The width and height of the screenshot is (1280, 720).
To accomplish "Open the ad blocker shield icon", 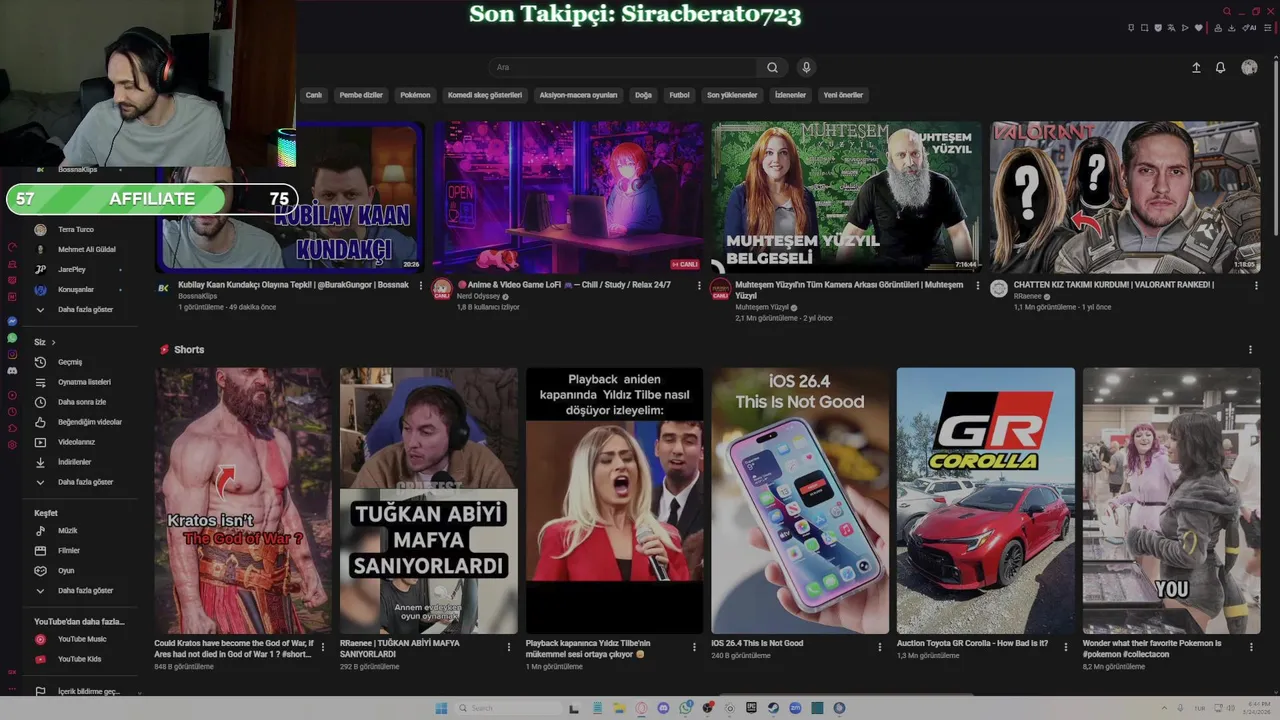I will (x=1158, y=27).
